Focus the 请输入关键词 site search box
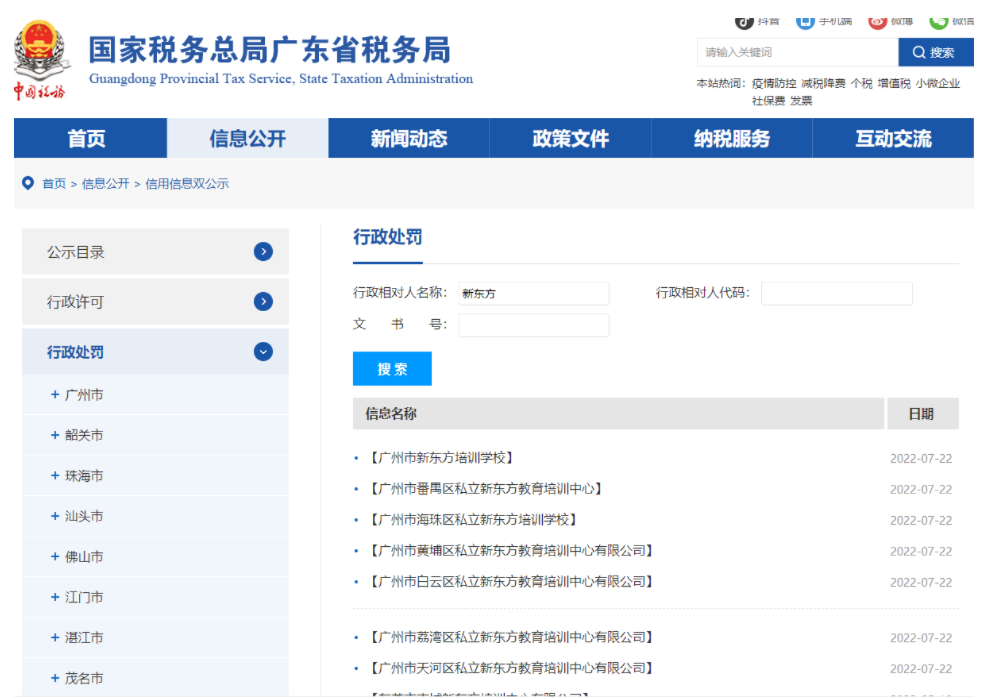Image resolution: width=996 pixels, height=699 pixels. tap(797, 52)
